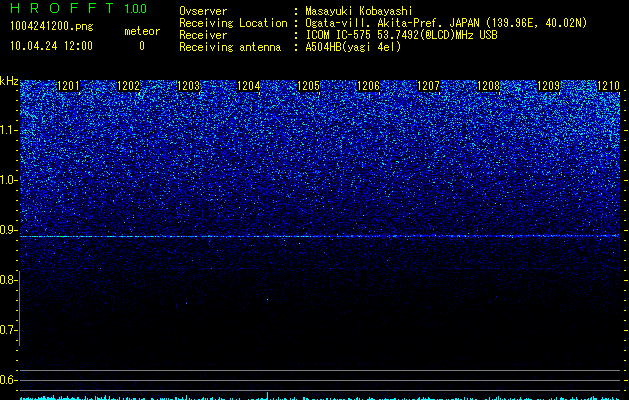Click the 1203 time marker
The width and height of the screenshot is (629, 400).
(189, 86)
